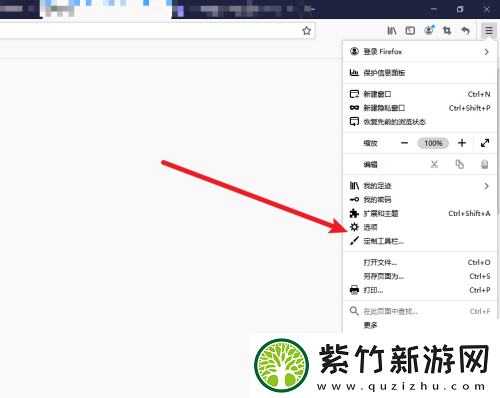Open 定制工具栏... item
500x398 pixels.
pos(419,241)
